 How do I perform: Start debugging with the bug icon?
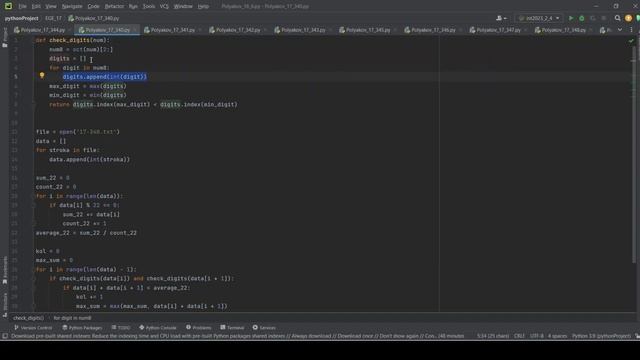click(582, 18)
